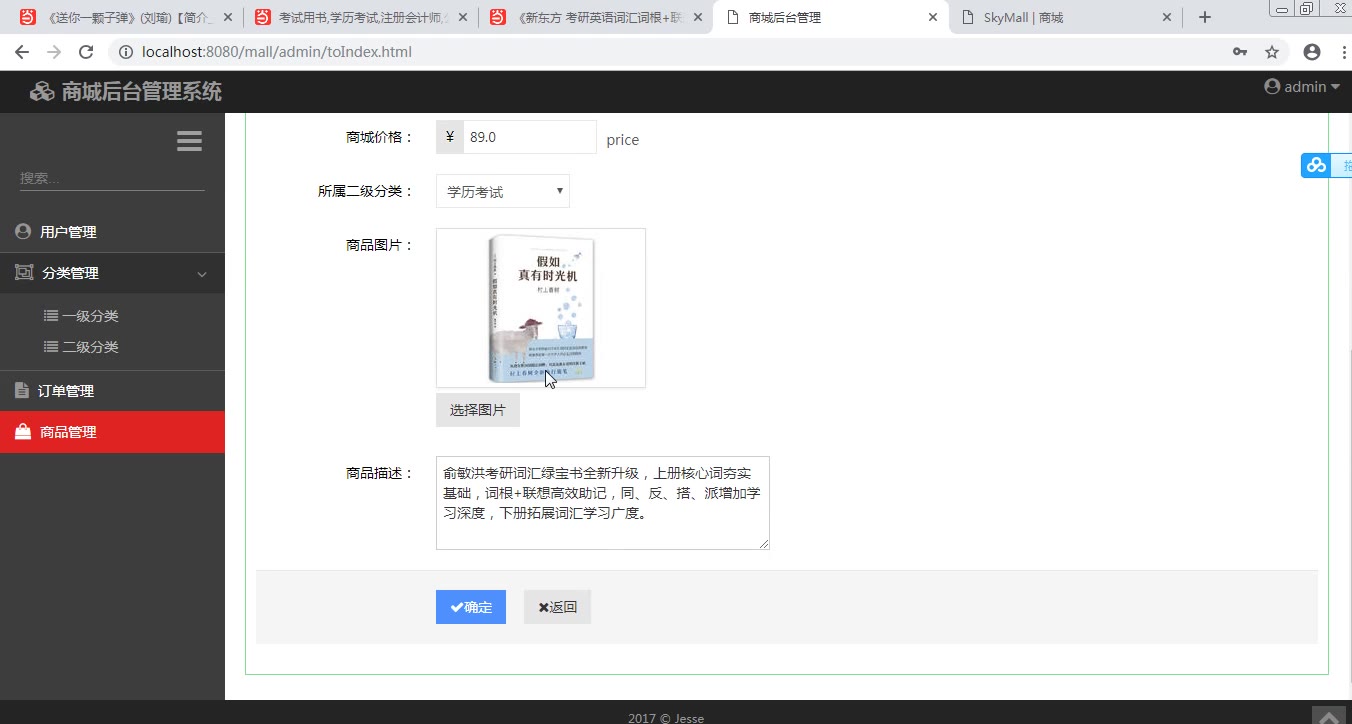Close the SkyMall tab
Image resolution: width=1352 pixels, height=724 pixels.
click(x=1167, y=17)
